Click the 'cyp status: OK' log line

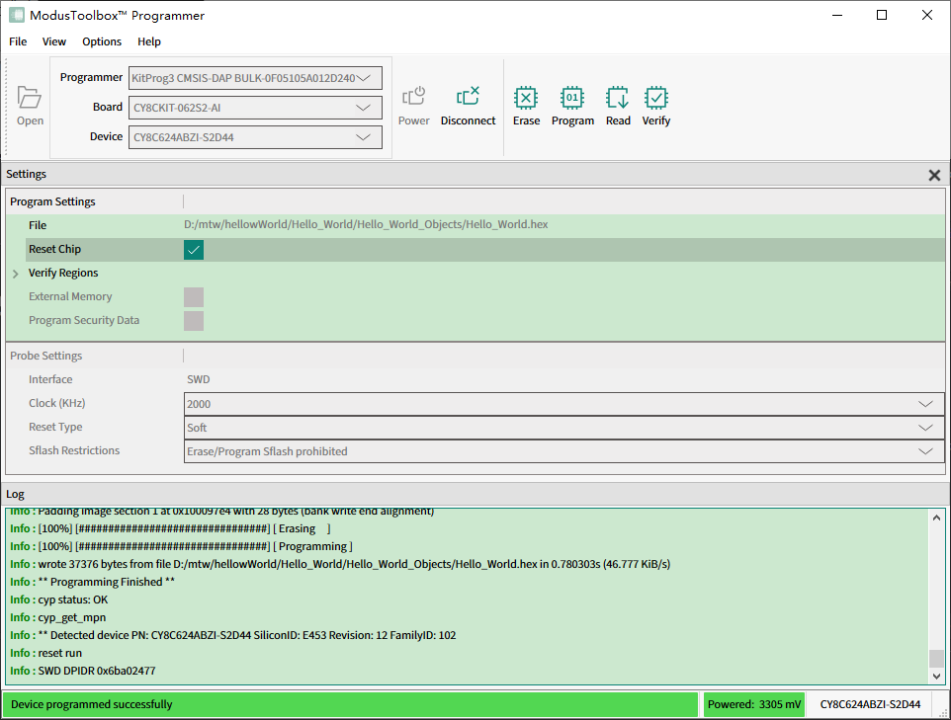point(59,599)
